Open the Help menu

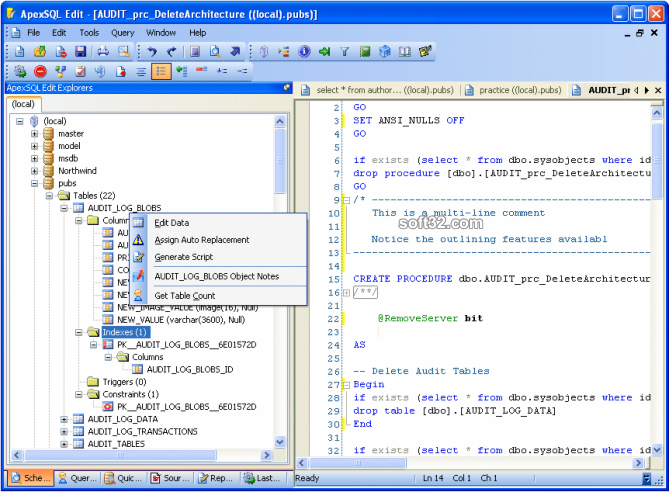click(198, 33)
